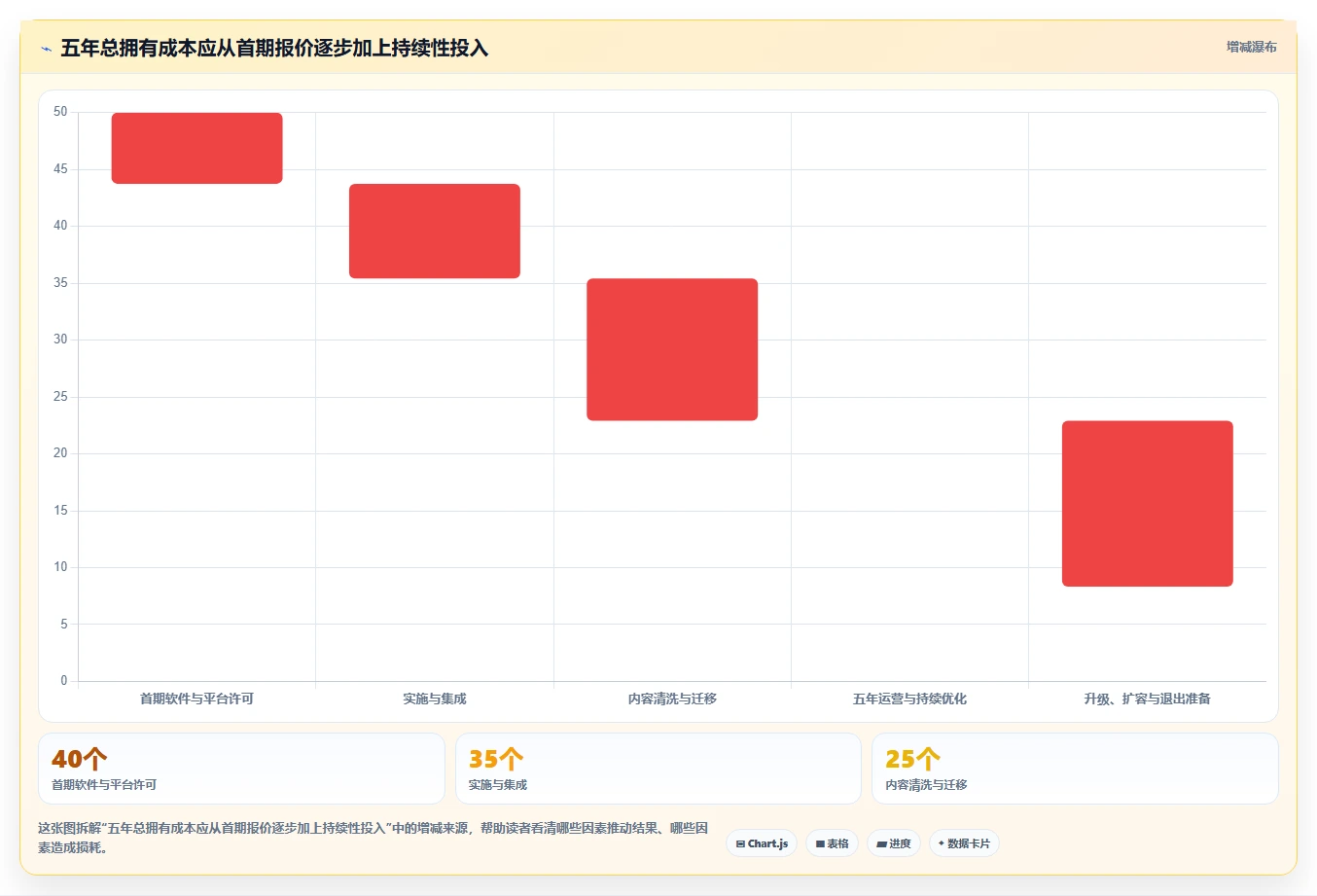Click the lightning icon beside the chart title
The height and width of the screenshot is (896, 1317).
pos(46,49)
